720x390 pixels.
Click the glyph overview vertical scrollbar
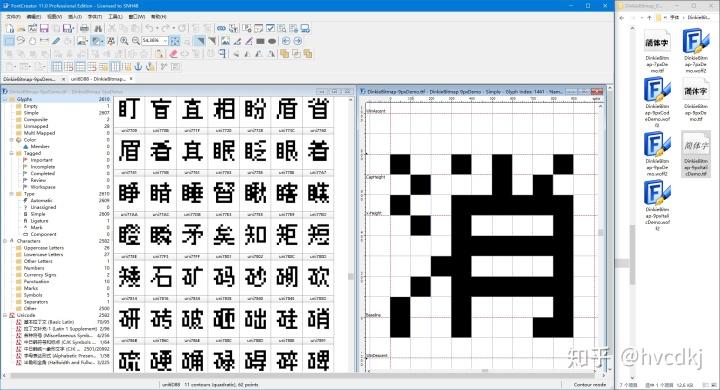[x=351, y=234]
